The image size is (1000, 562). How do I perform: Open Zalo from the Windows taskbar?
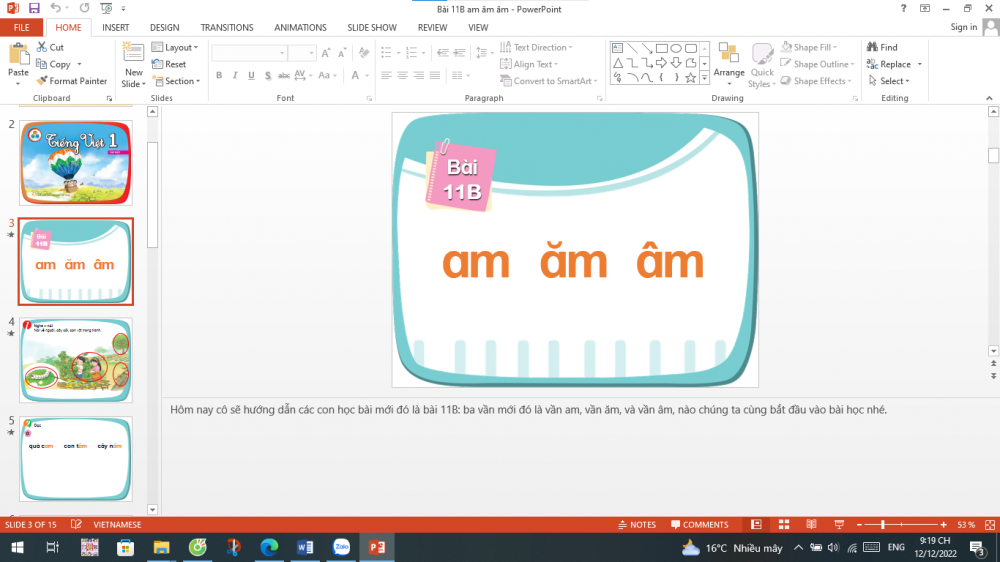click(341, 547)
